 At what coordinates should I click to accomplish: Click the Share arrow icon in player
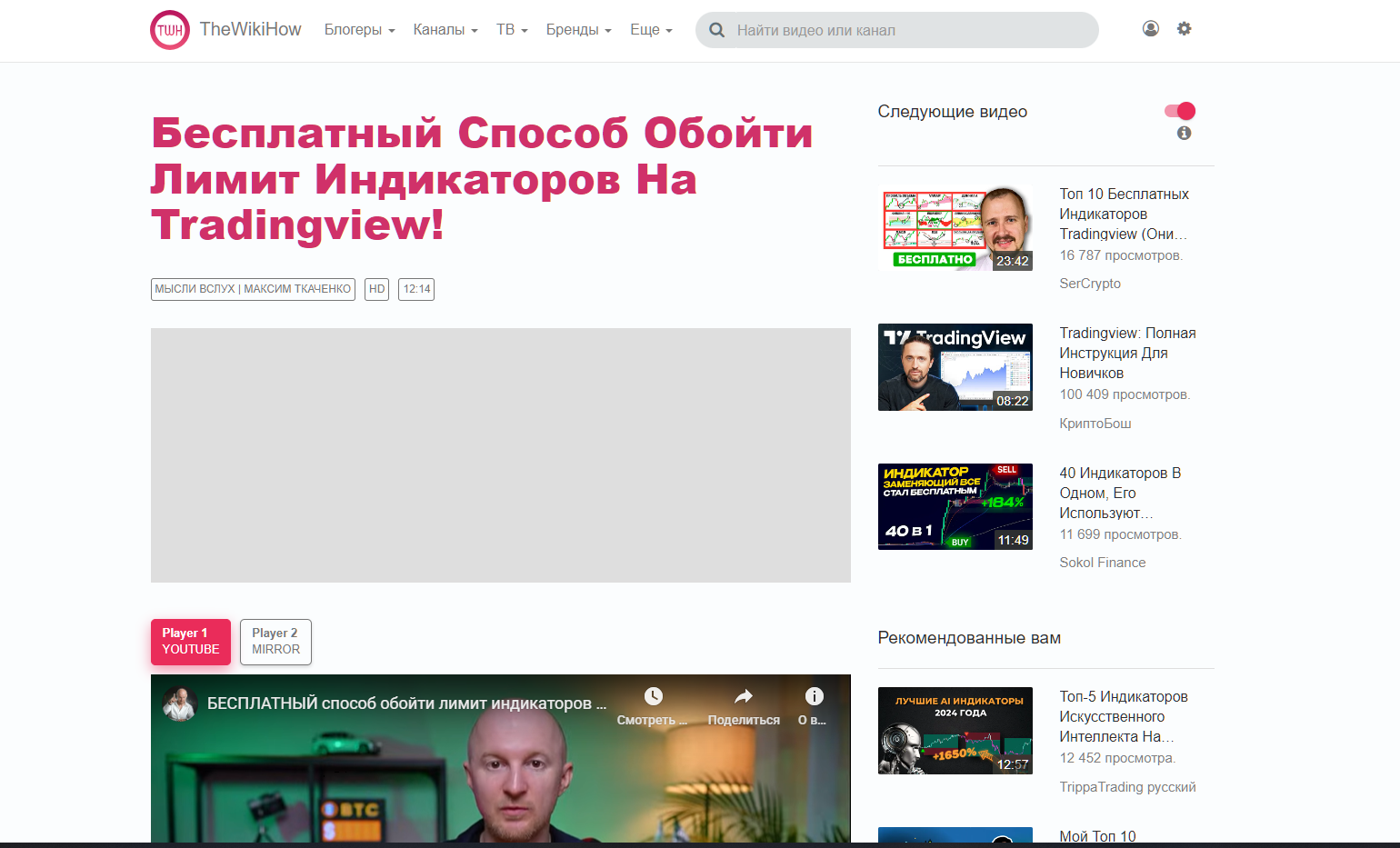744,697
